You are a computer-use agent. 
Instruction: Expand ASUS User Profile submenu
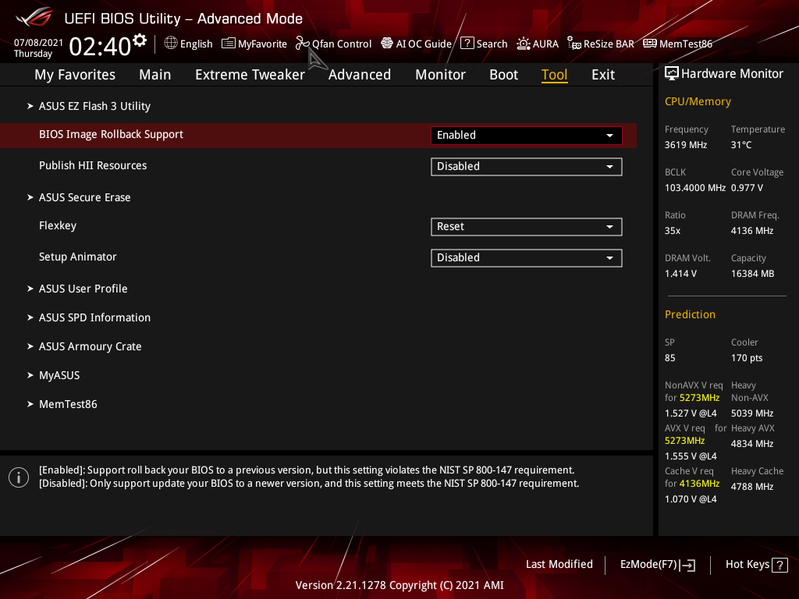(x=83, y=288)
